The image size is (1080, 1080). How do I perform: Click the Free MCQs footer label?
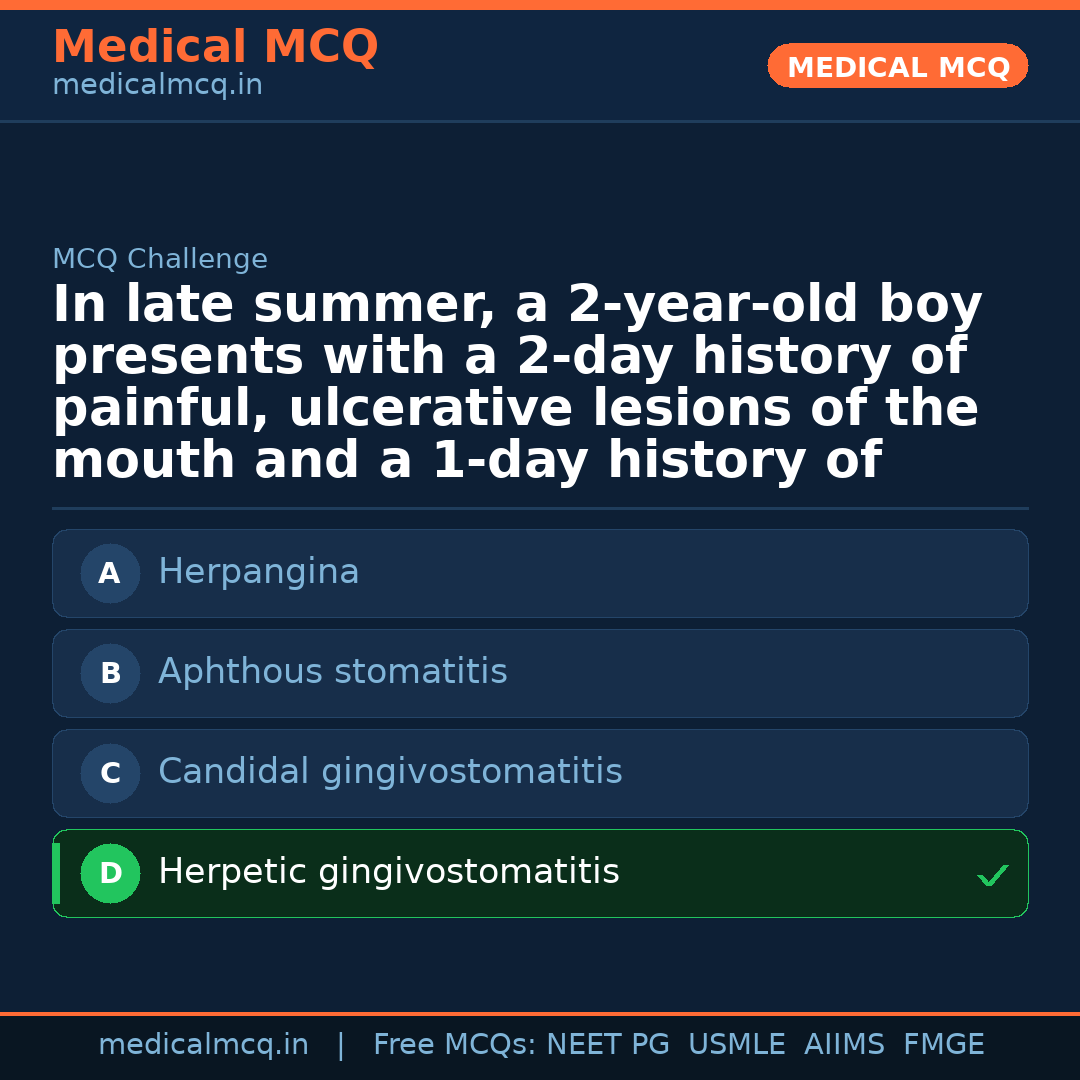point(455,1045)
